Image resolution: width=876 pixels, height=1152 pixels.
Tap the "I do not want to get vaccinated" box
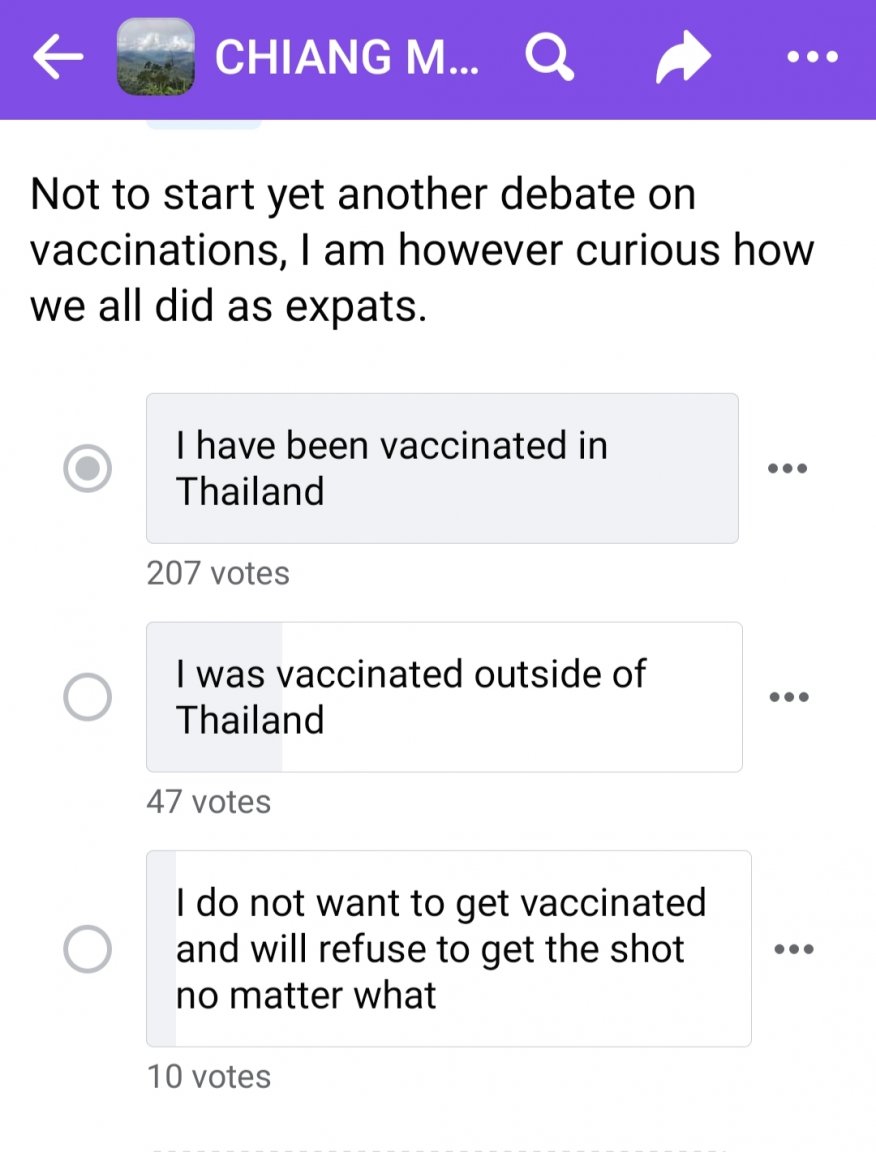(448, 948)
